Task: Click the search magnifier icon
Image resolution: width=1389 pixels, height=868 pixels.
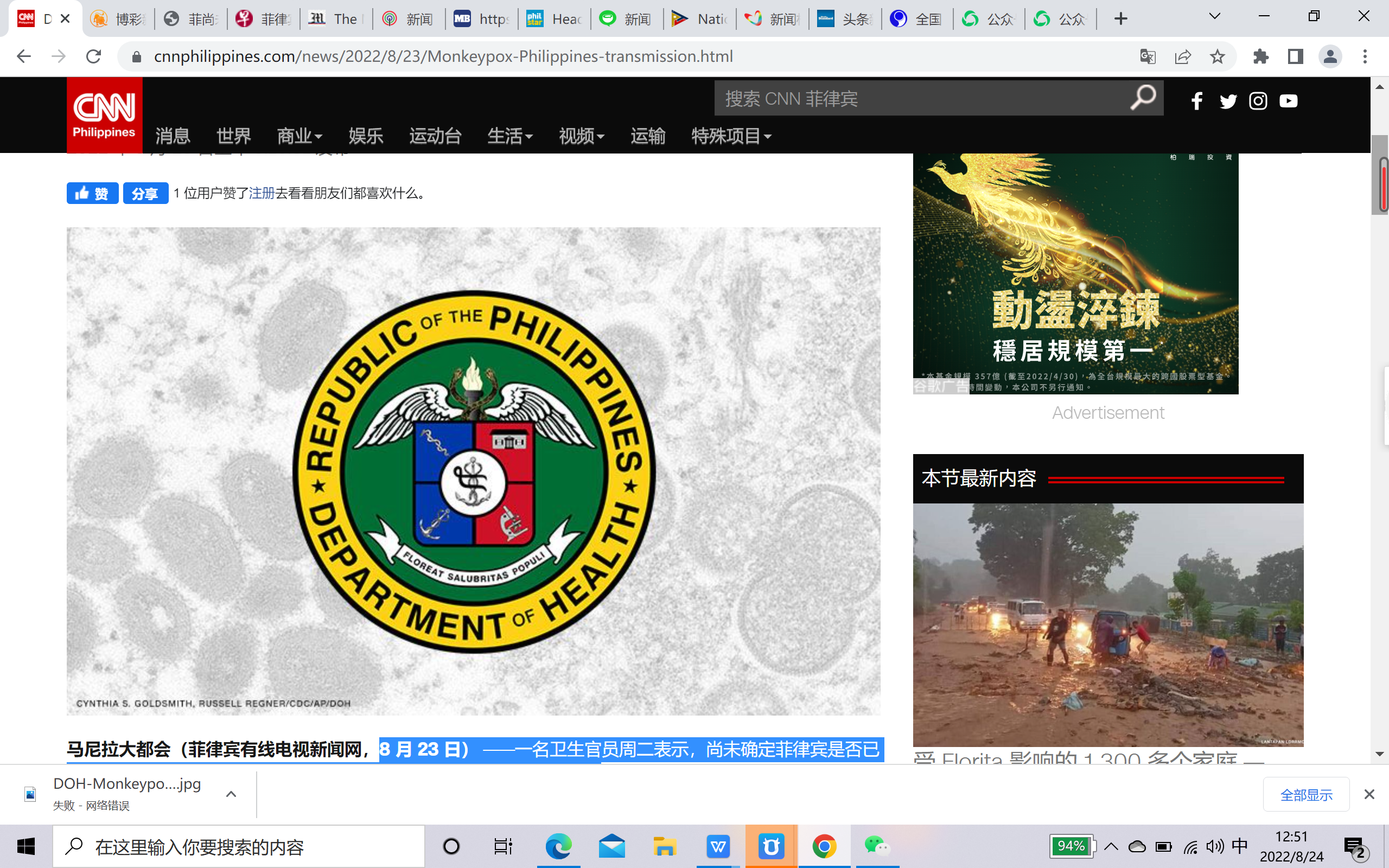Action: click(1143, 98)
